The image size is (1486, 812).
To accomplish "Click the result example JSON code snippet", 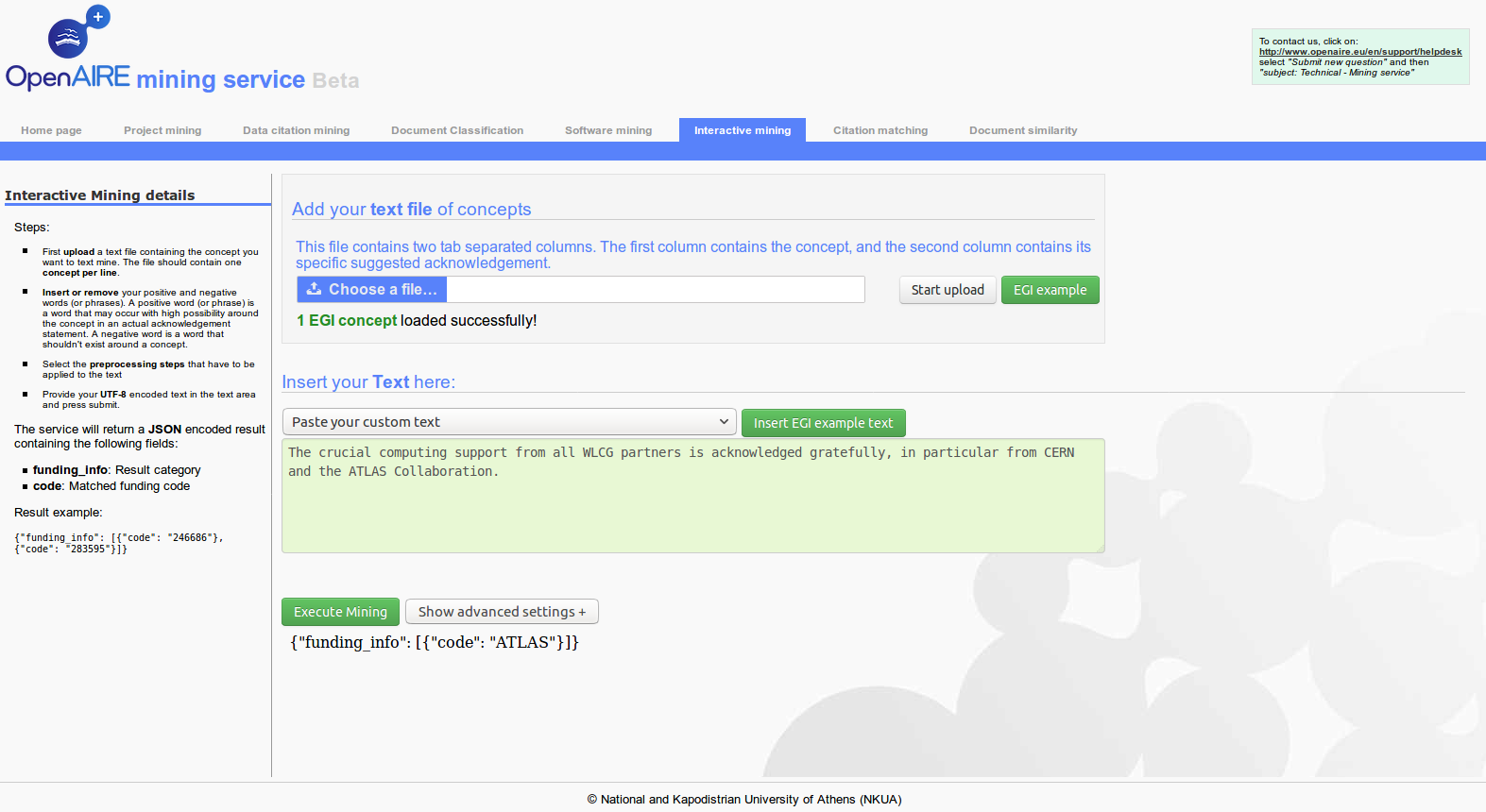I will (118, 543).
